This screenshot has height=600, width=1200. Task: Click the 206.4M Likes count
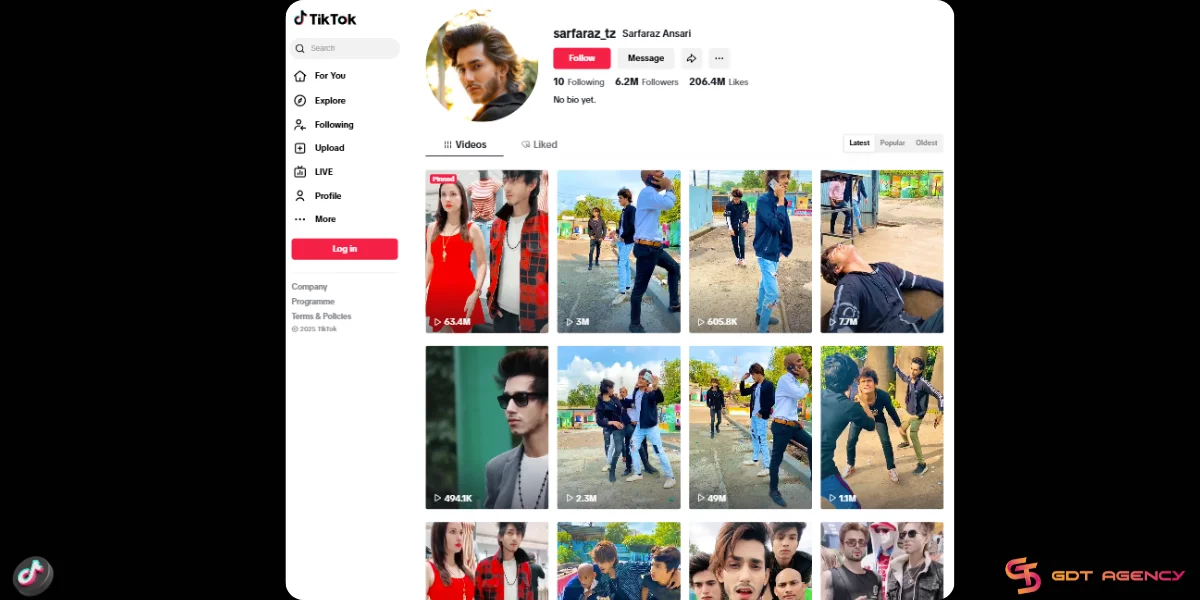(x=719, y=82)
